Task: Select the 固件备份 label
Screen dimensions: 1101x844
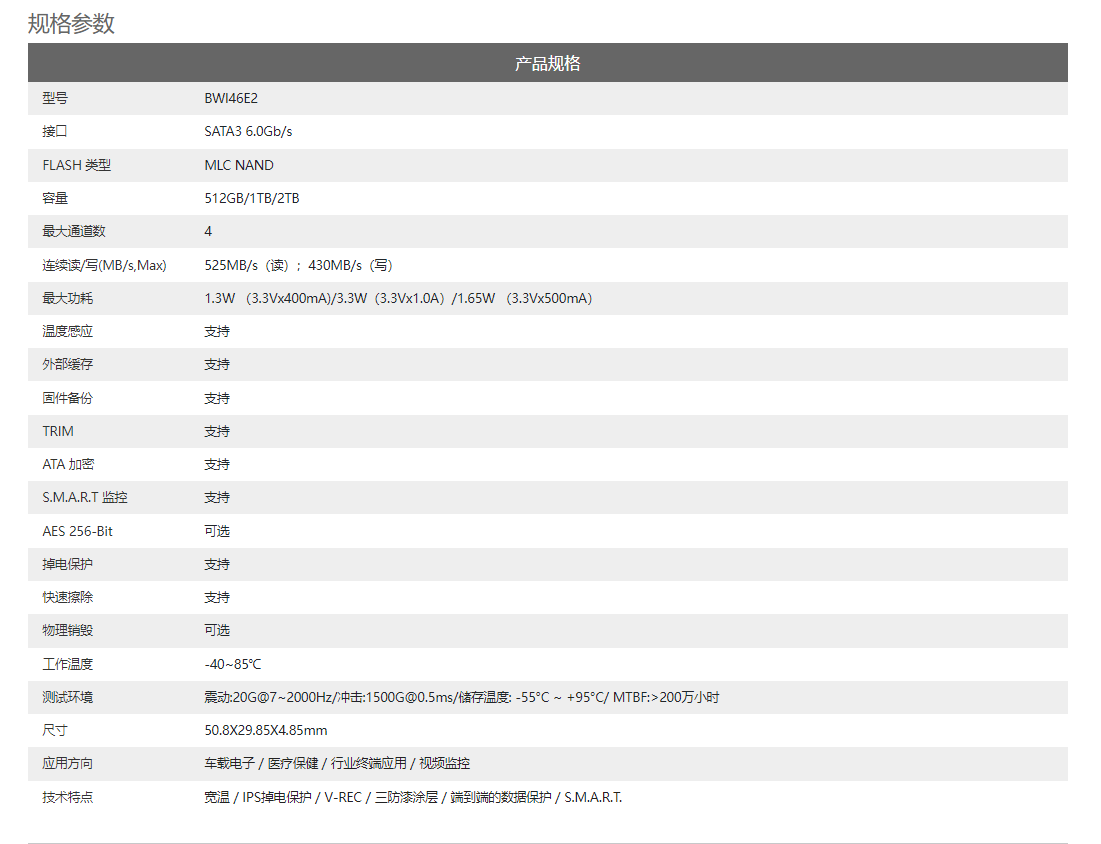Action: [x=67, y=398]
